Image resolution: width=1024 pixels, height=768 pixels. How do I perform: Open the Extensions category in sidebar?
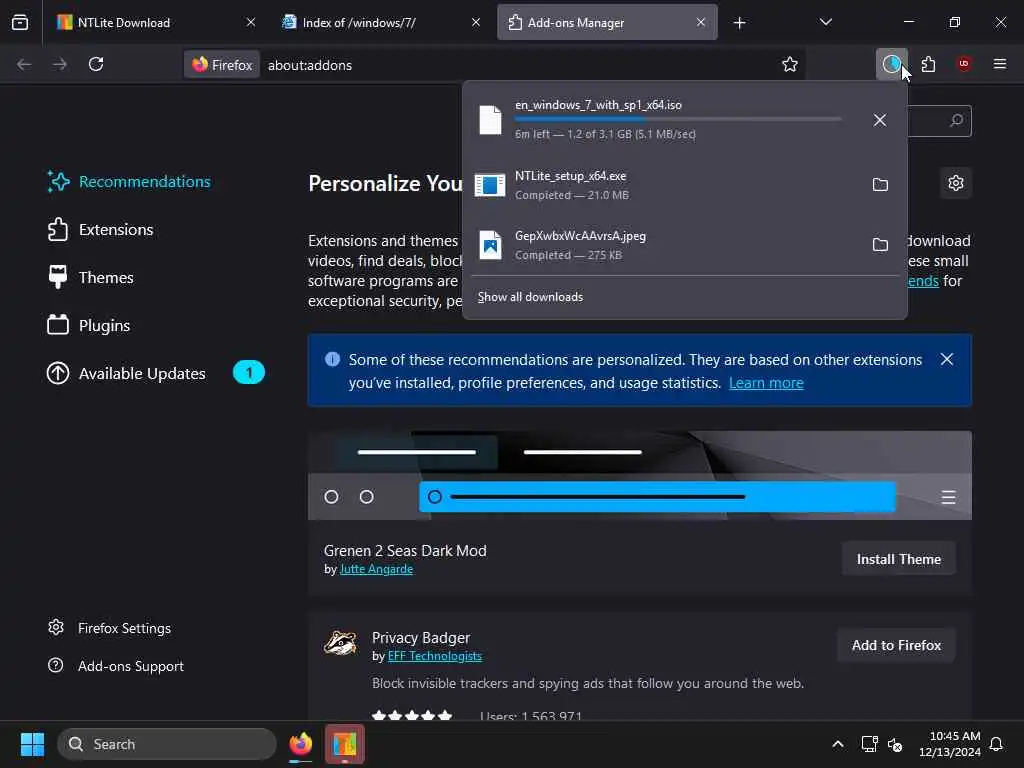100,230
